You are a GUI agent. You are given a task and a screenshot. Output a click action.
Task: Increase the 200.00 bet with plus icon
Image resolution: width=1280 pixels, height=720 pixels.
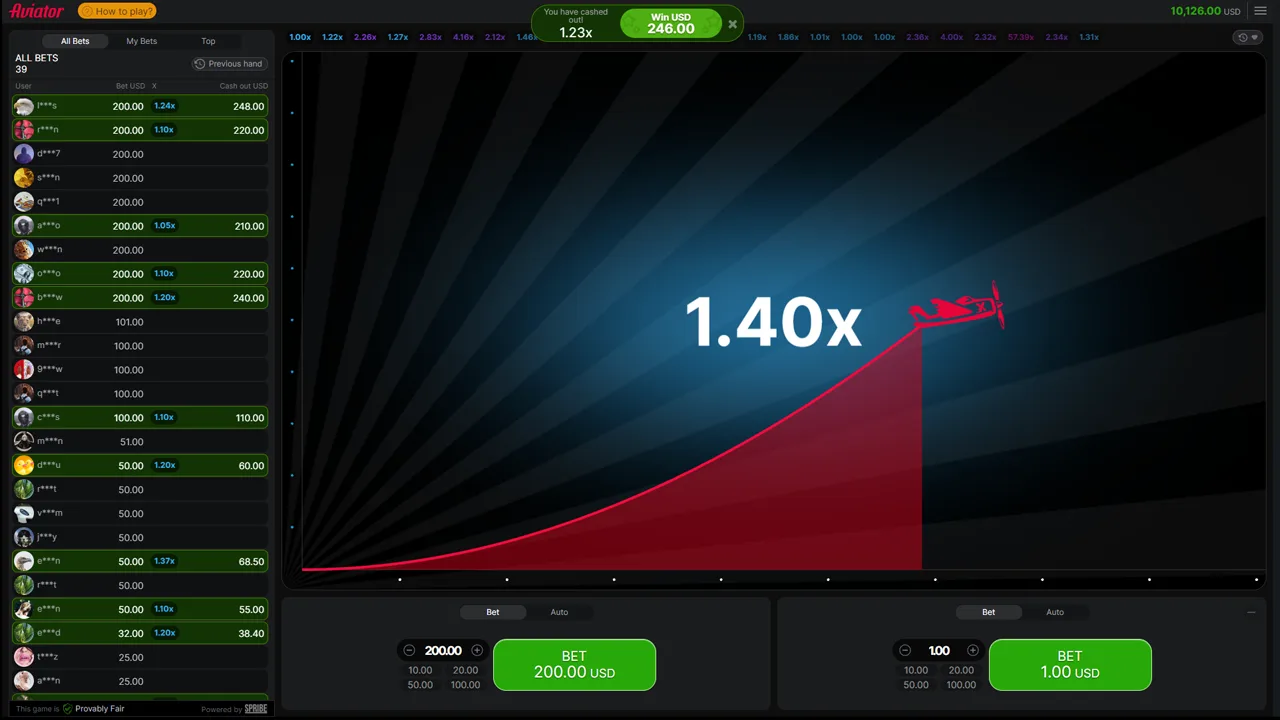pos(477,650)
